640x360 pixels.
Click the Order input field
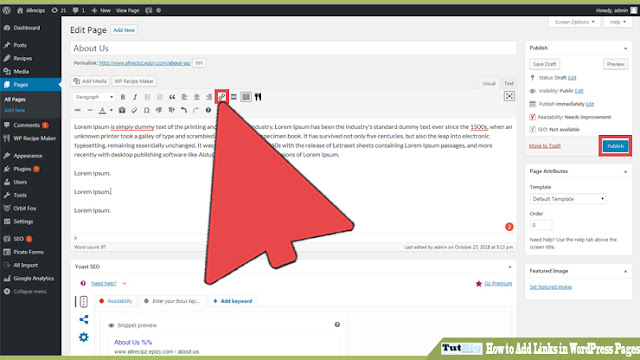click(541, 225)
